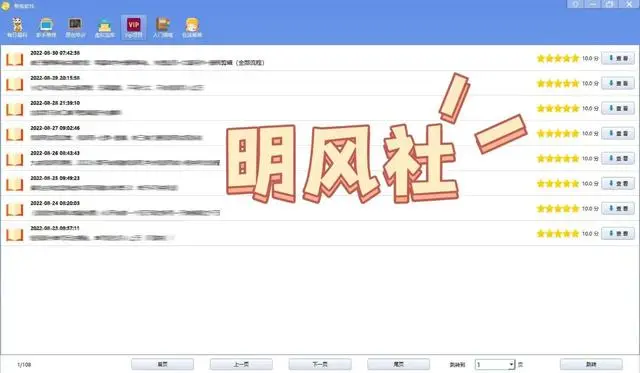
Task: Click star rating of 2022-08-24 entry
Action: click(558, 209)
